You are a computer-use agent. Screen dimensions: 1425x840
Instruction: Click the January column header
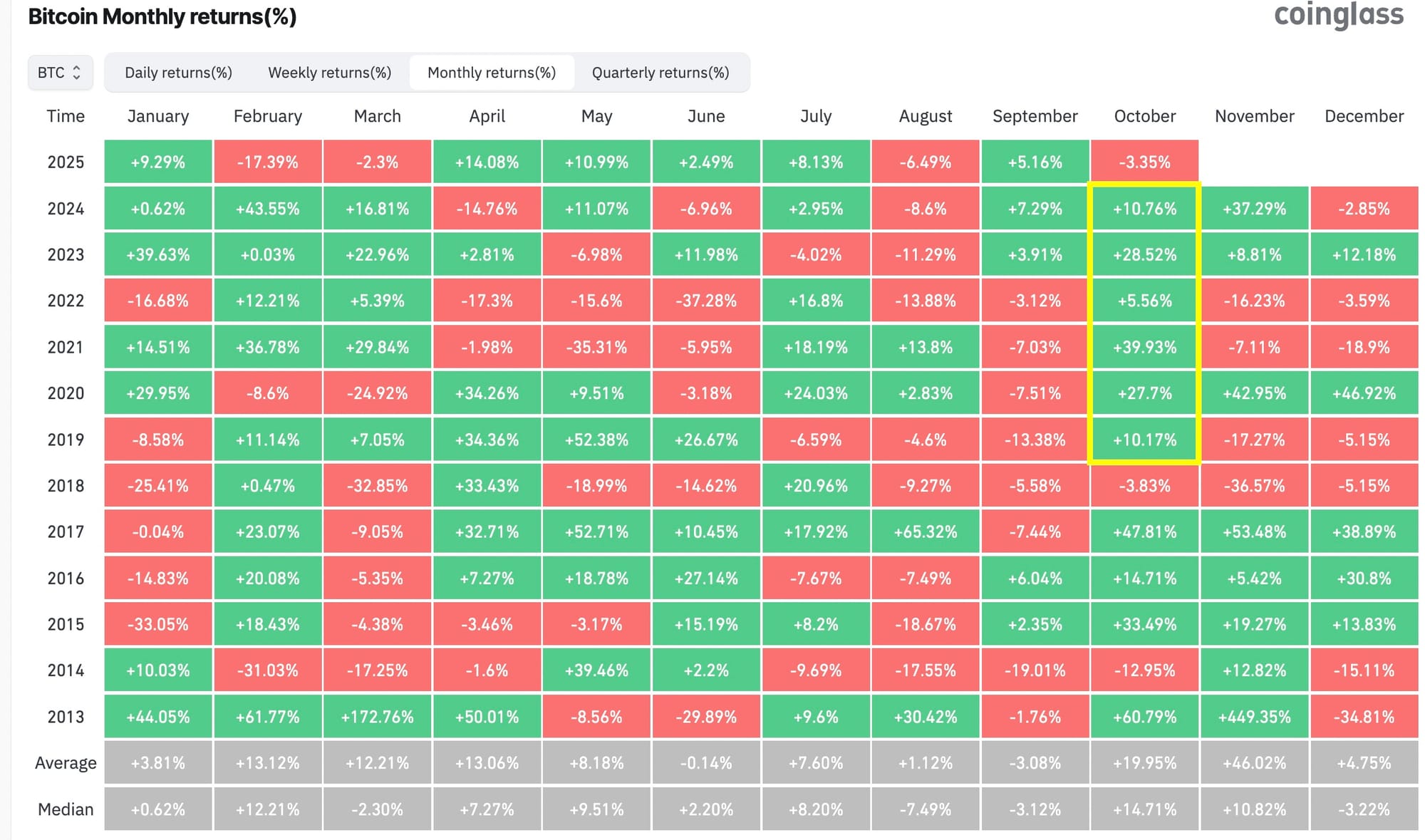point(158,116)
